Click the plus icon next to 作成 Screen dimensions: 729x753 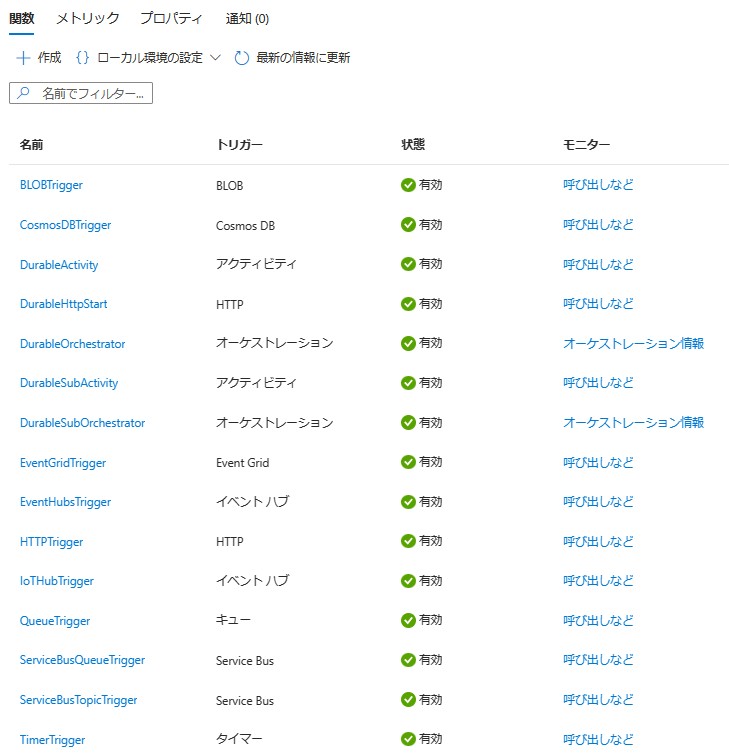[23, 58]
